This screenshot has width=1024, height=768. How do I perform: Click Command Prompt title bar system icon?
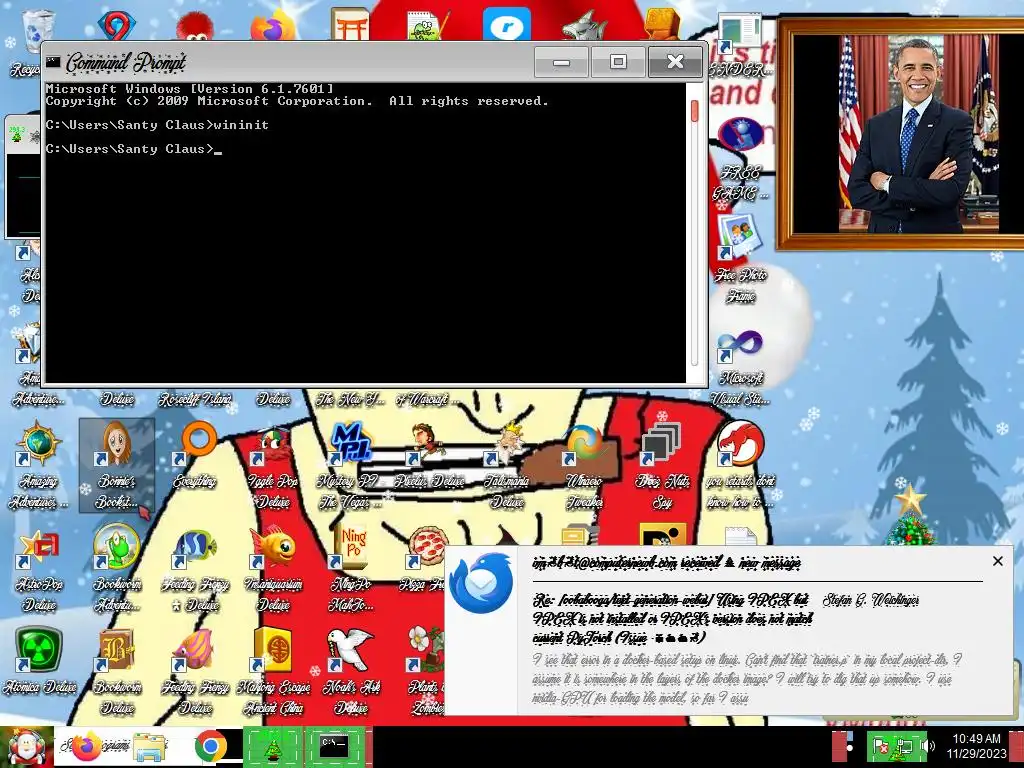click(53, 62)
